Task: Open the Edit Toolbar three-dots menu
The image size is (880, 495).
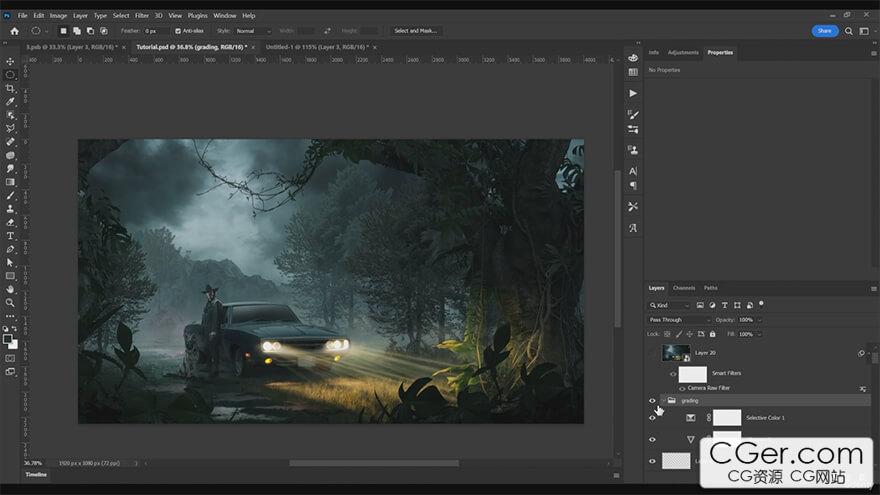Action: [x=10, y=316]
